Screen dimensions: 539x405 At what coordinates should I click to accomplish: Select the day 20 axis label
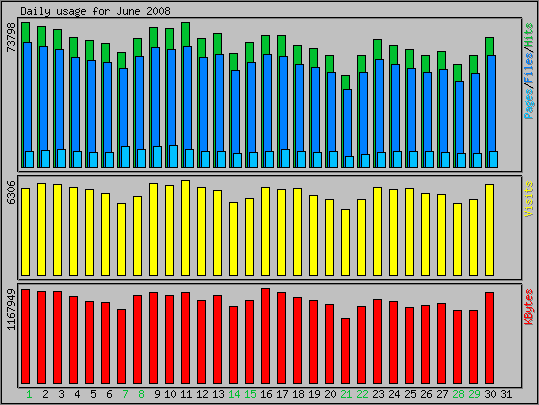[330, 394]
